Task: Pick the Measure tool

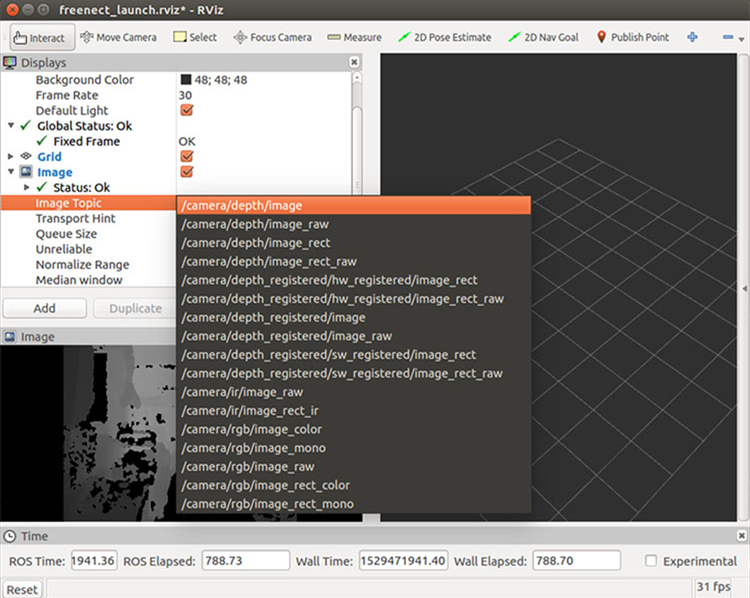Action: click(354, 37)
